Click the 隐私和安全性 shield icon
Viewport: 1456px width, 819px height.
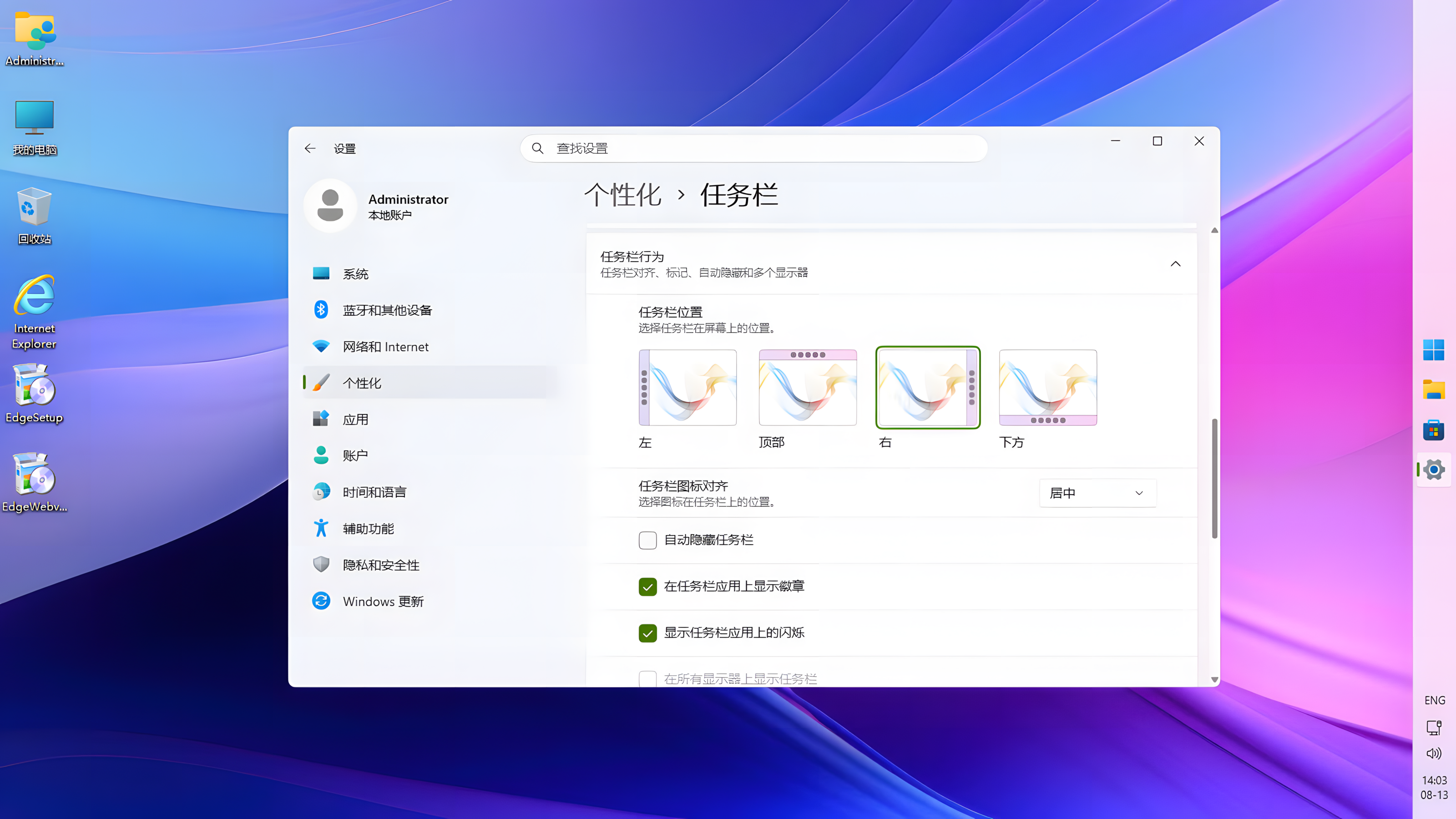click(x=321, y=564)
